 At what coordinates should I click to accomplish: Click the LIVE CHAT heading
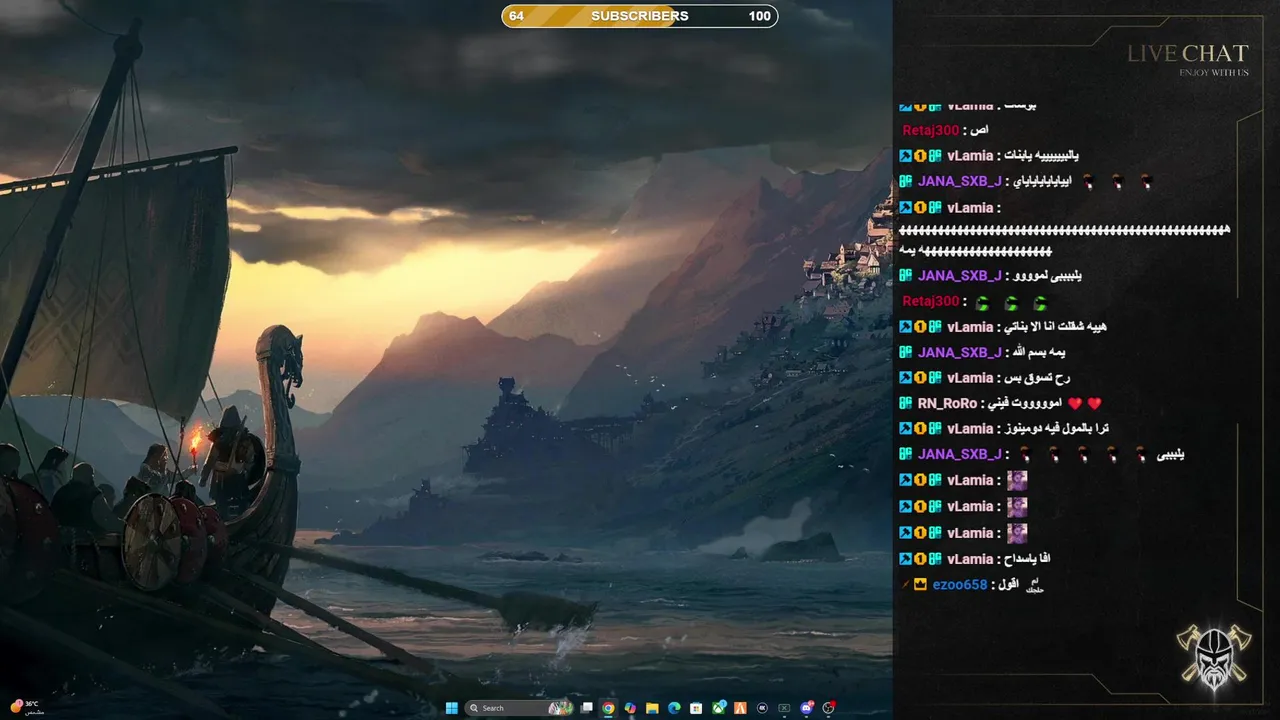tap(1188, 54)
